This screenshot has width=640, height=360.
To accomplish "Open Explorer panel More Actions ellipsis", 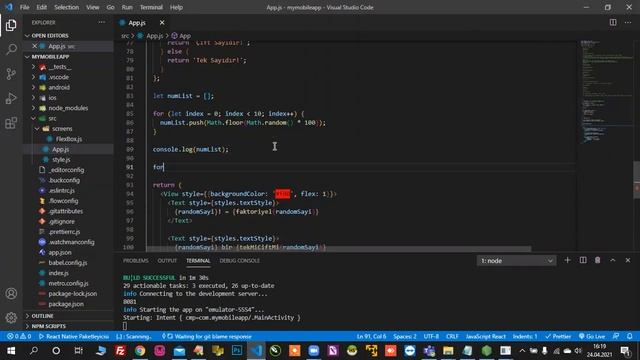I will pyautogui.click(x=102, y=22).
